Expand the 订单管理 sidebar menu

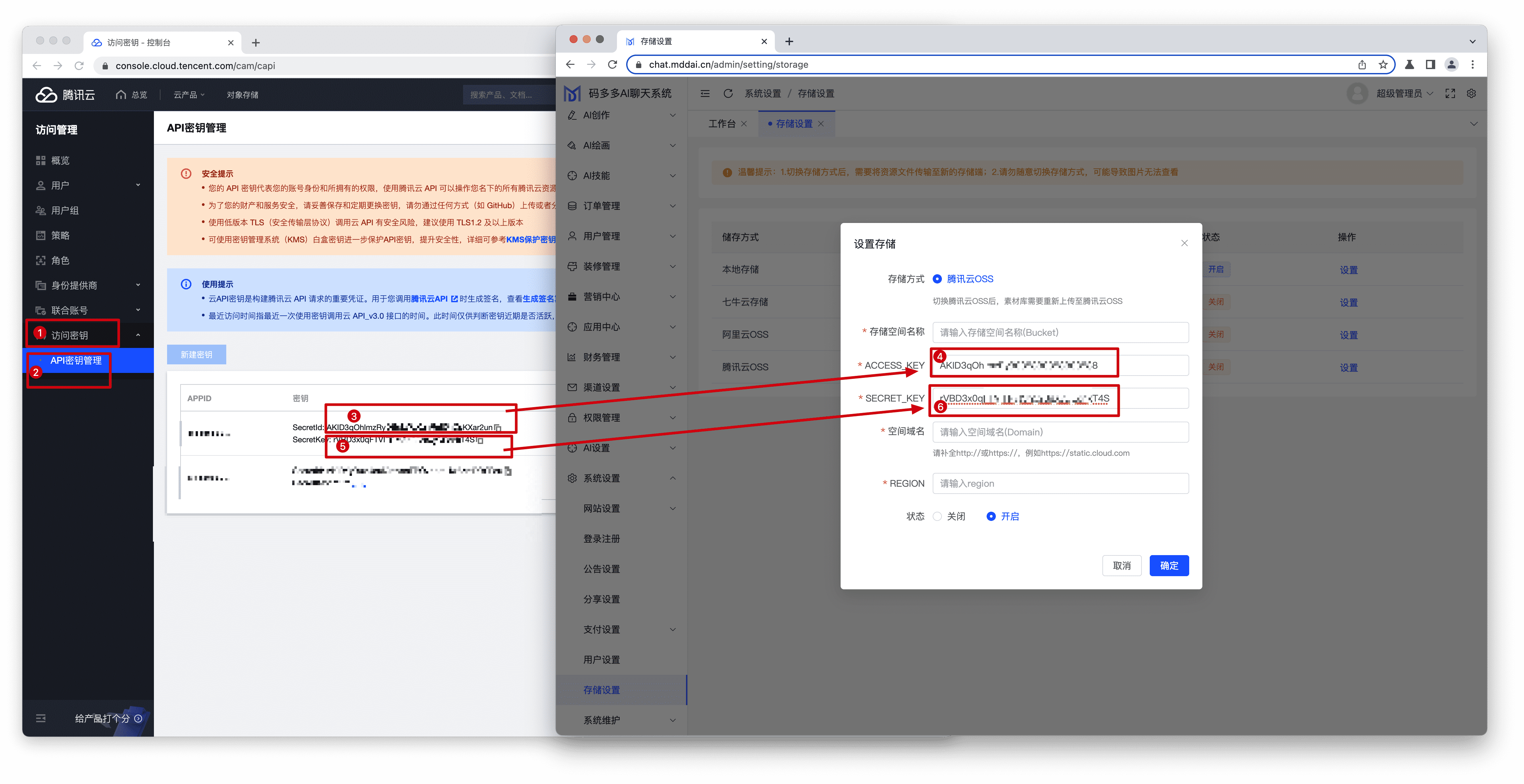[621, 206]
